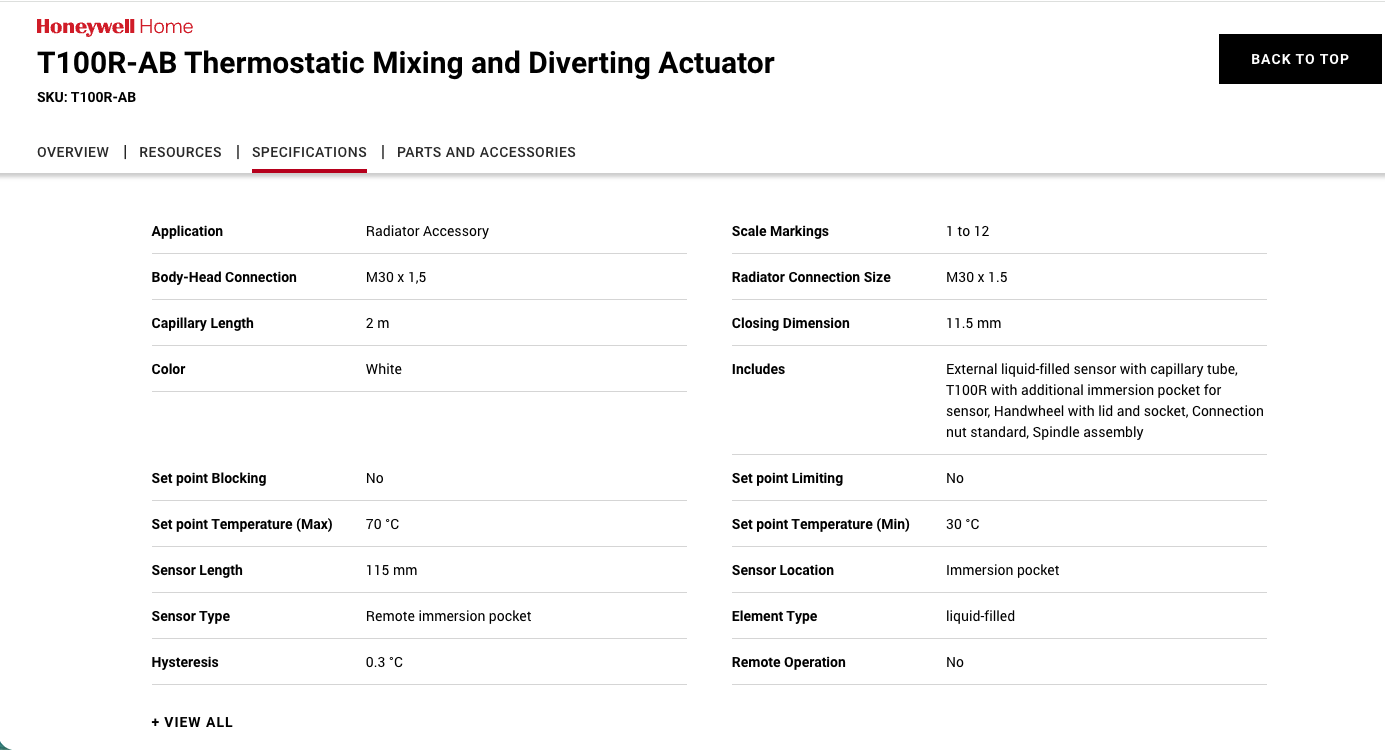
Task: Click the Set point Temperature (Max) label
Action: pos(241,524)
